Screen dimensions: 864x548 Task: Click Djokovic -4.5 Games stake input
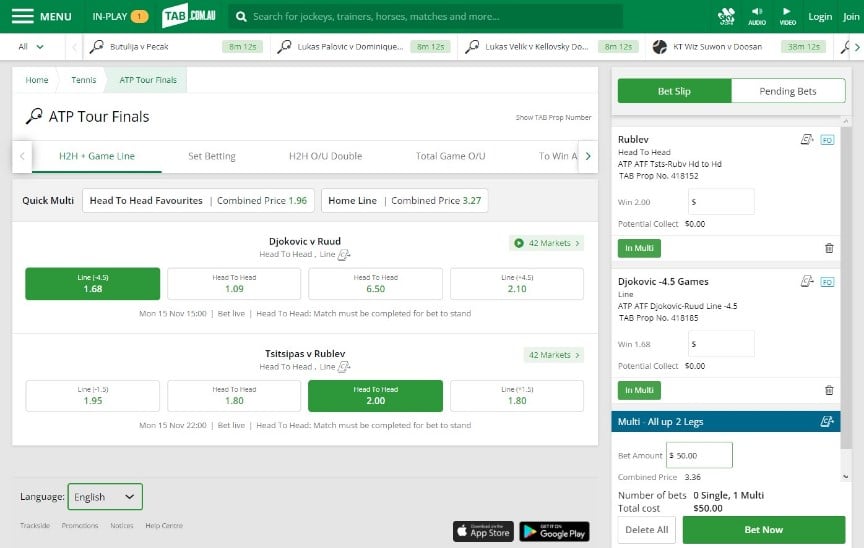[721, 344]
